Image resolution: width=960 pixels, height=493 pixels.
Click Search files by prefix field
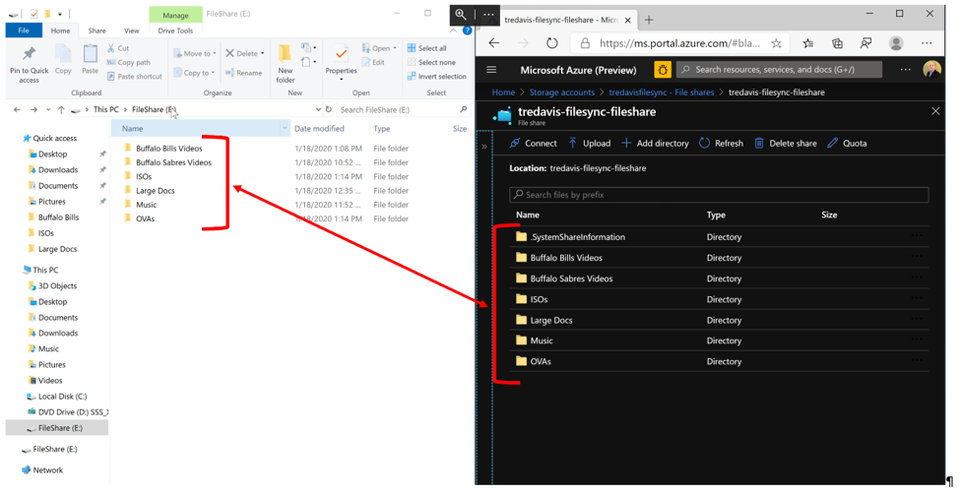[719, 195]
